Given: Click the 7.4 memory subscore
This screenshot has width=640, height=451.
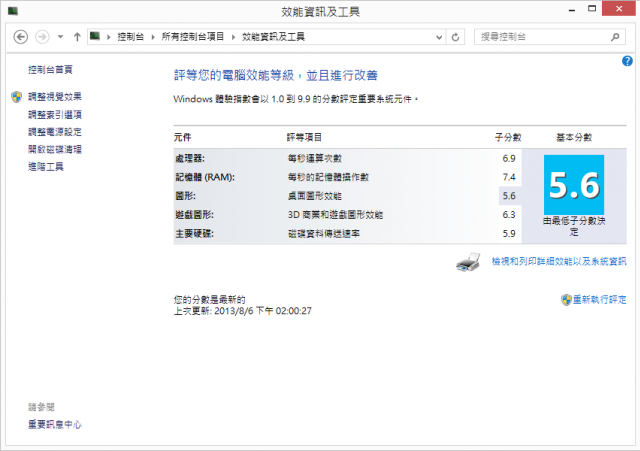Looking at the screenshot, I should (x=509, y=177).
